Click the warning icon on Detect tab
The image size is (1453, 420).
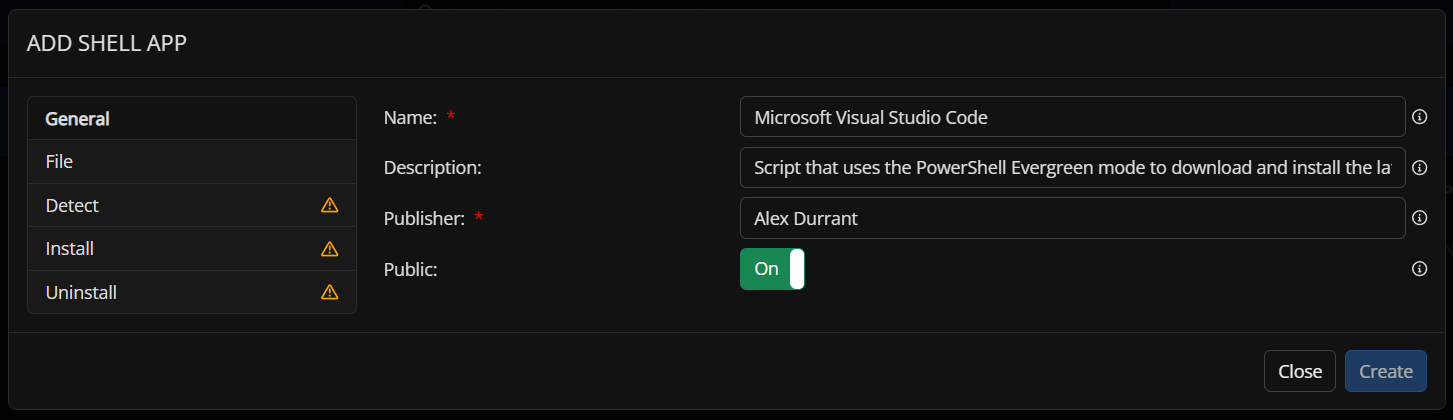pos(329,205)
